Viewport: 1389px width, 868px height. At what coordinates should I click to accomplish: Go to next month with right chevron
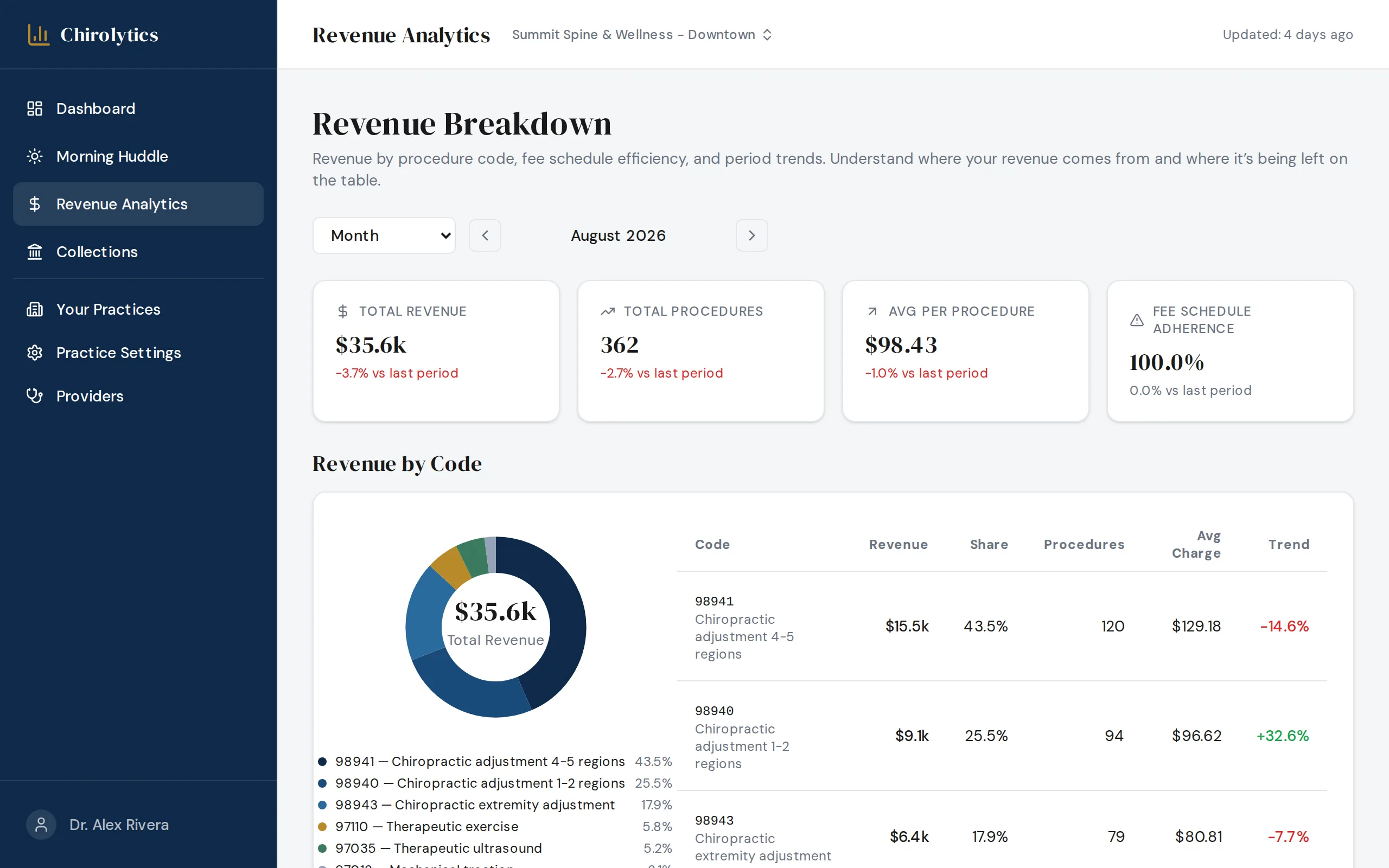click(752, 235)
